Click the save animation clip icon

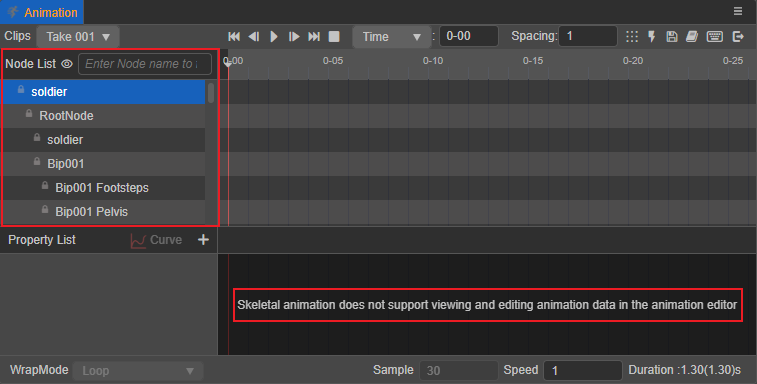(x=672, y=37)
